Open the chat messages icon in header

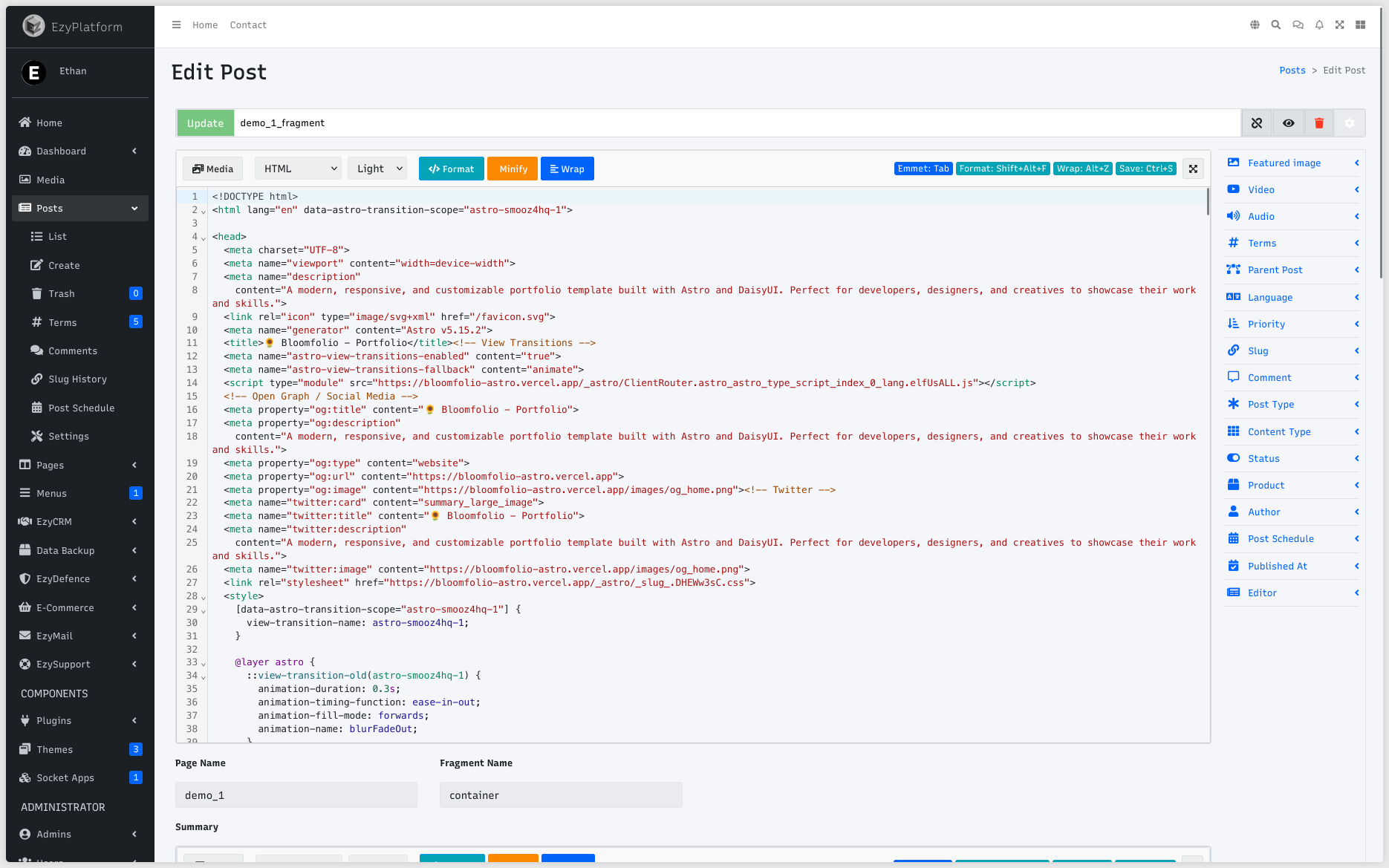click(x=1298, y=25)
